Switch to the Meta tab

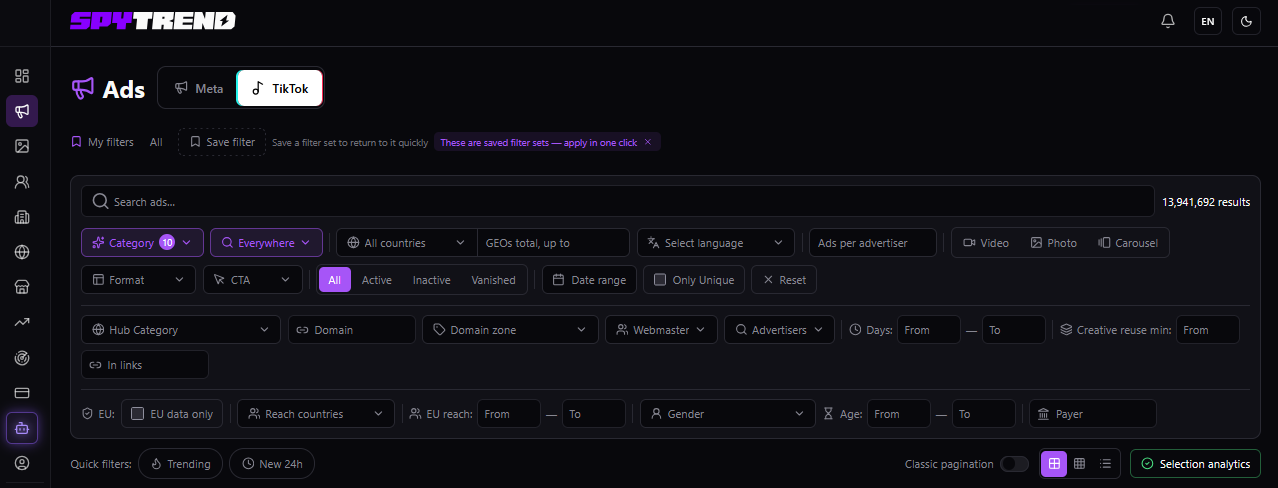point(199,88)
